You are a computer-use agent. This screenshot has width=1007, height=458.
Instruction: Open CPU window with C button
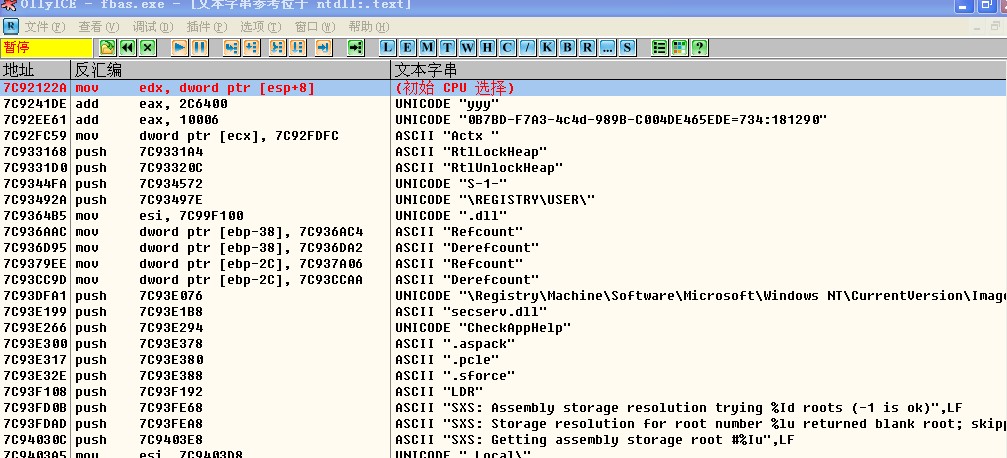pos(507,48)
